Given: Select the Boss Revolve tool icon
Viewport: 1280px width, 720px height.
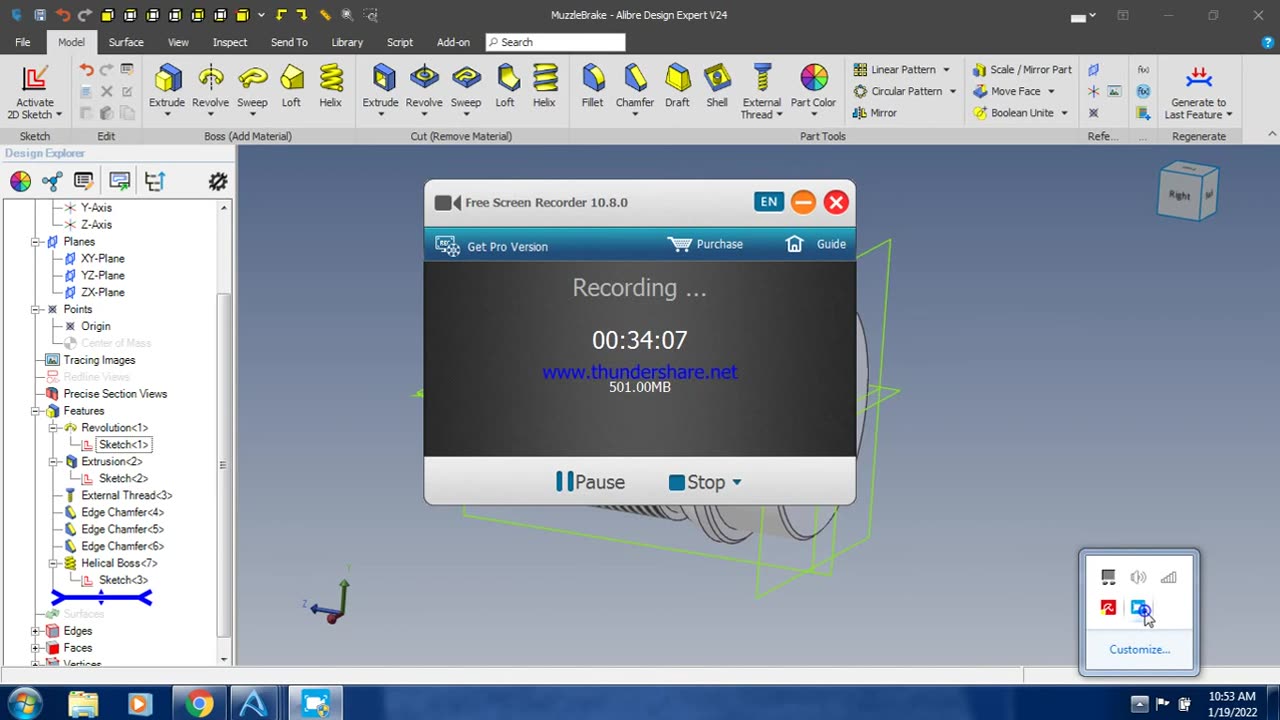Looking at the screenshot, I should point(210,78).
